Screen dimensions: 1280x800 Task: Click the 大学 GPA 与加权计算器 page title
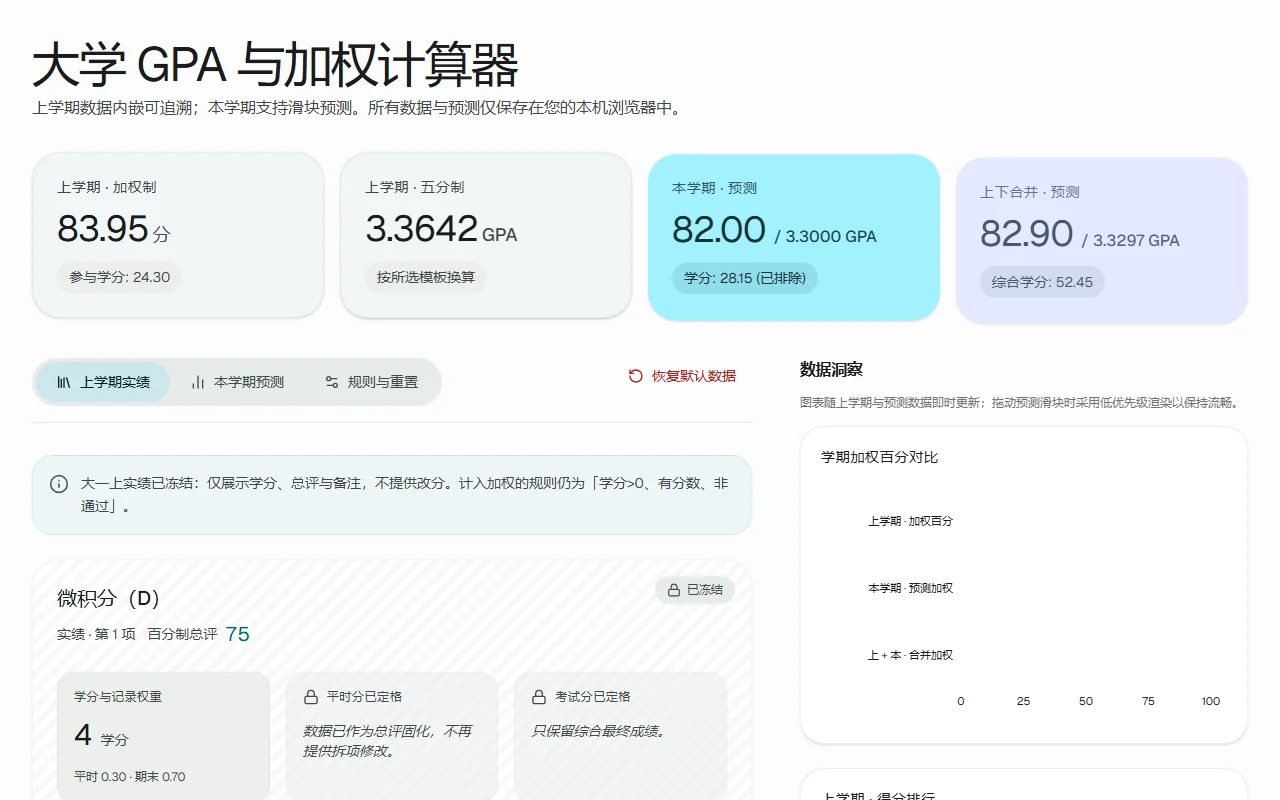pyautogui.click(x=276, y=66)
